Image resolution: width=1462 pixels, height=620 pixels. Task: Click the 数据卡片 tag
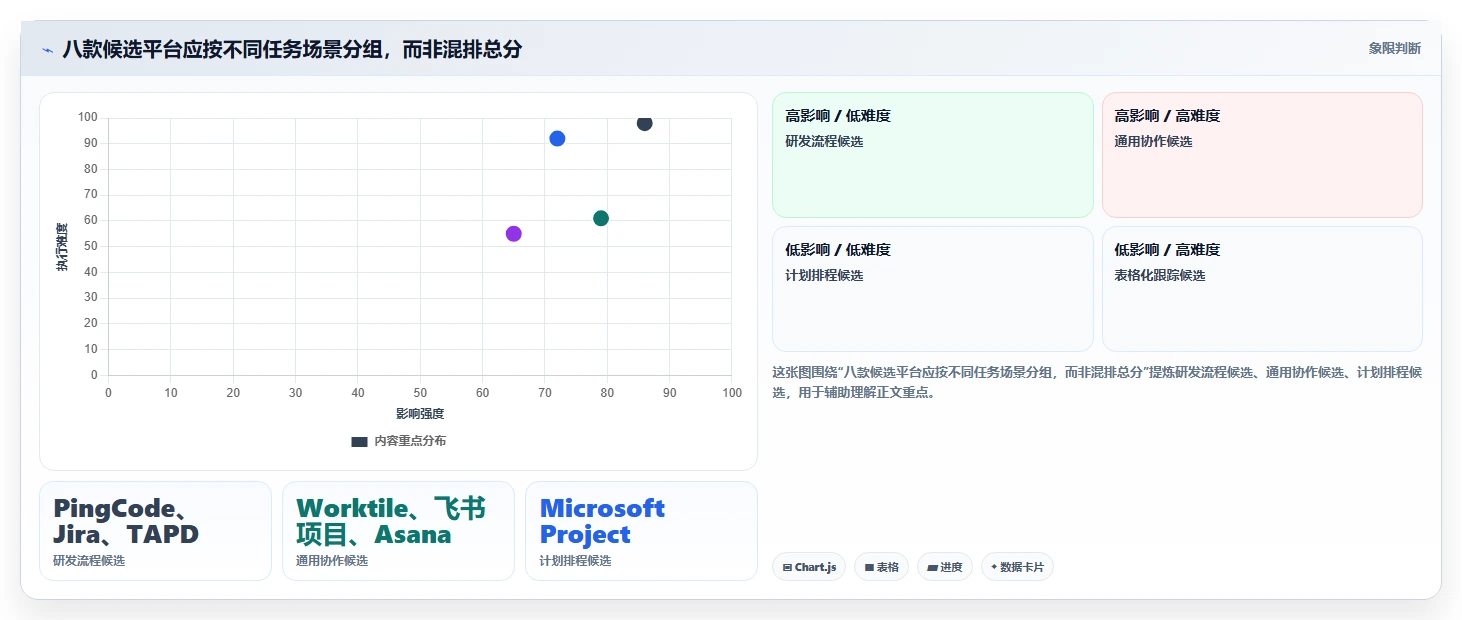1017,567
